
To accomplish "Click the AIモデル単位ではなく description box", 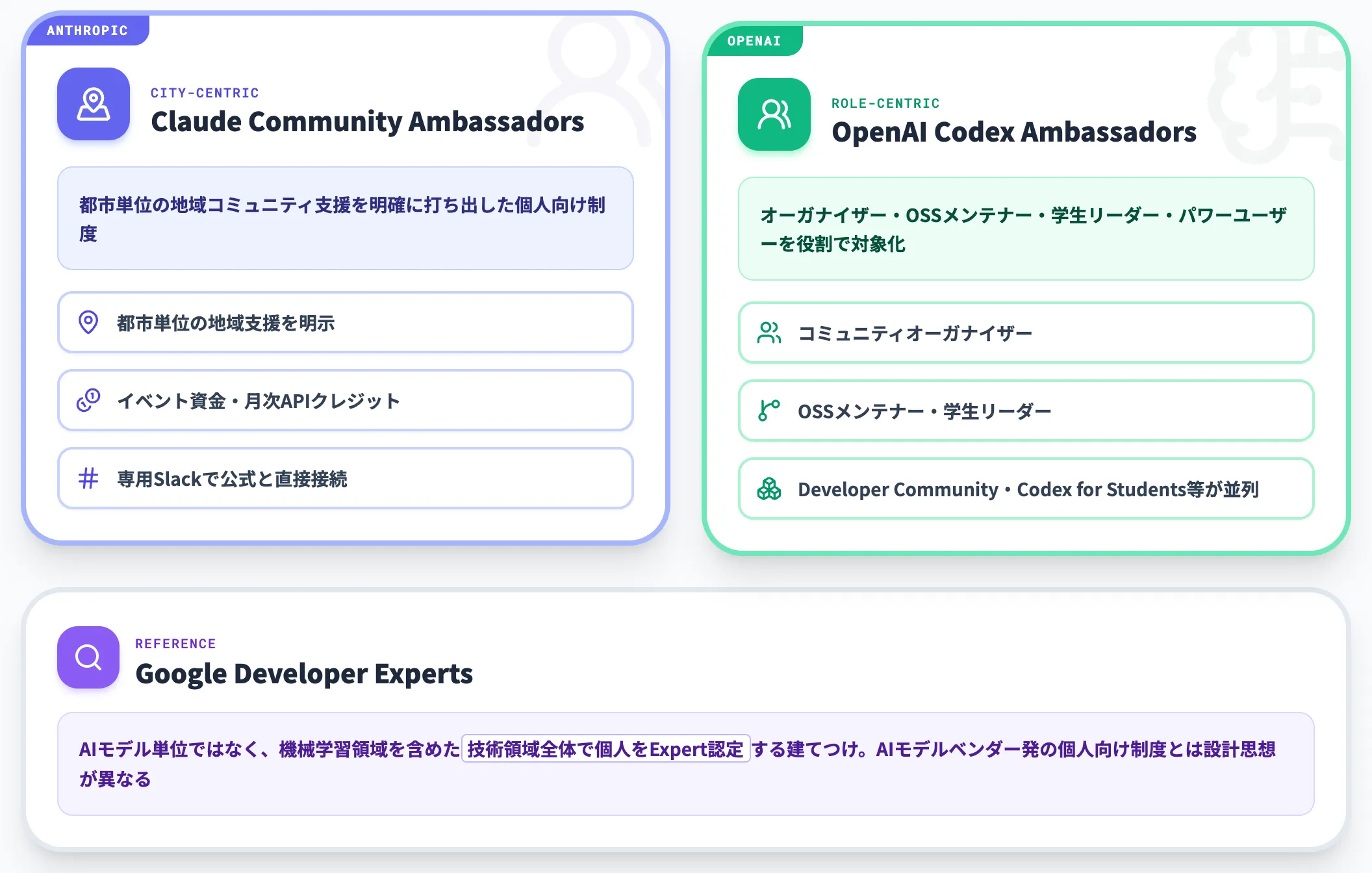I will [686, 764].
